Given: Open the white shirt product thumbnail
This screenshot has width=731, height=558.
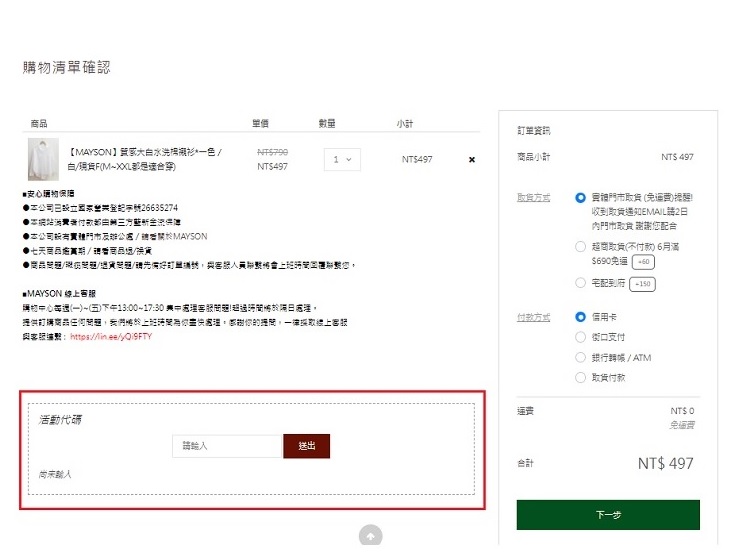Looking at the screenshot, I should pyautogui.click(x=44, y=159).
